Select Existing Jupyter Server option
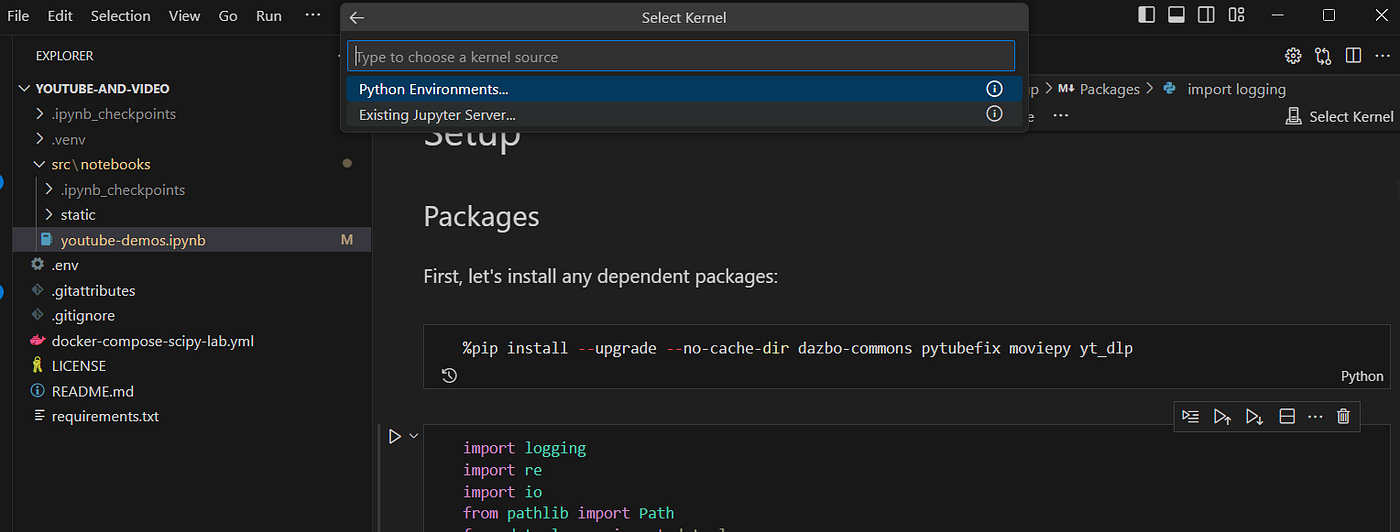This screenshot has width=1400, height=532. point(437,115)
